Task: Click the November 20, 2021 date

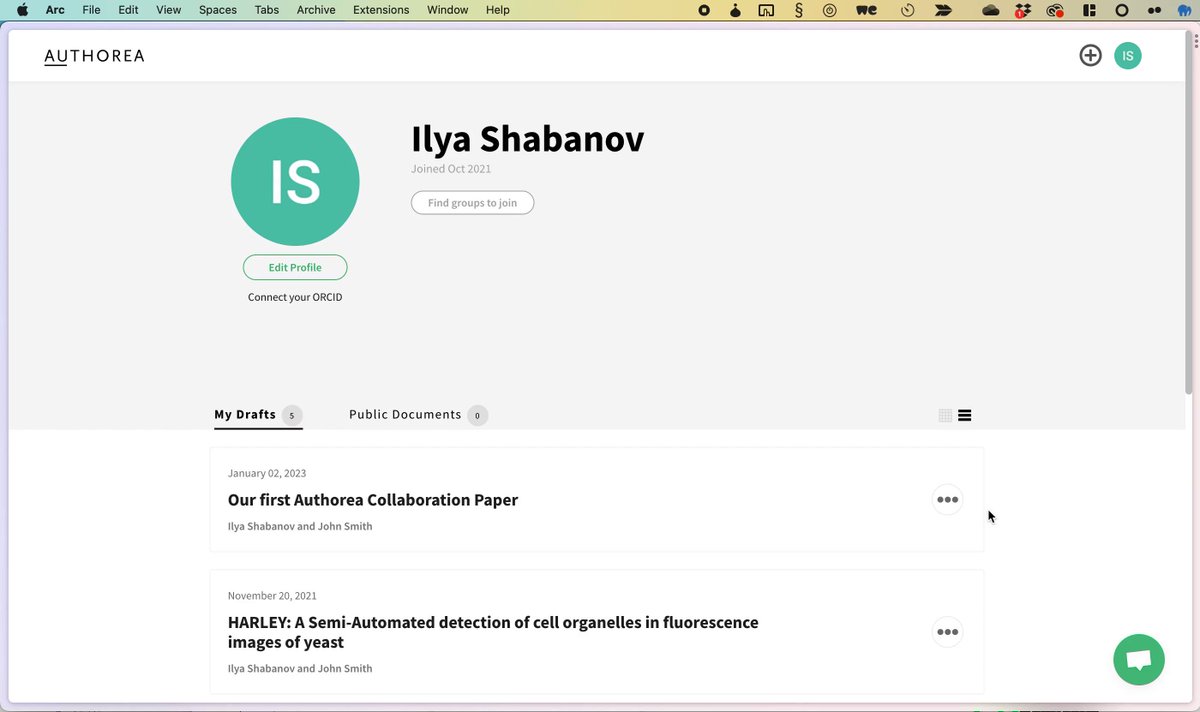Action: click(272, 595)
